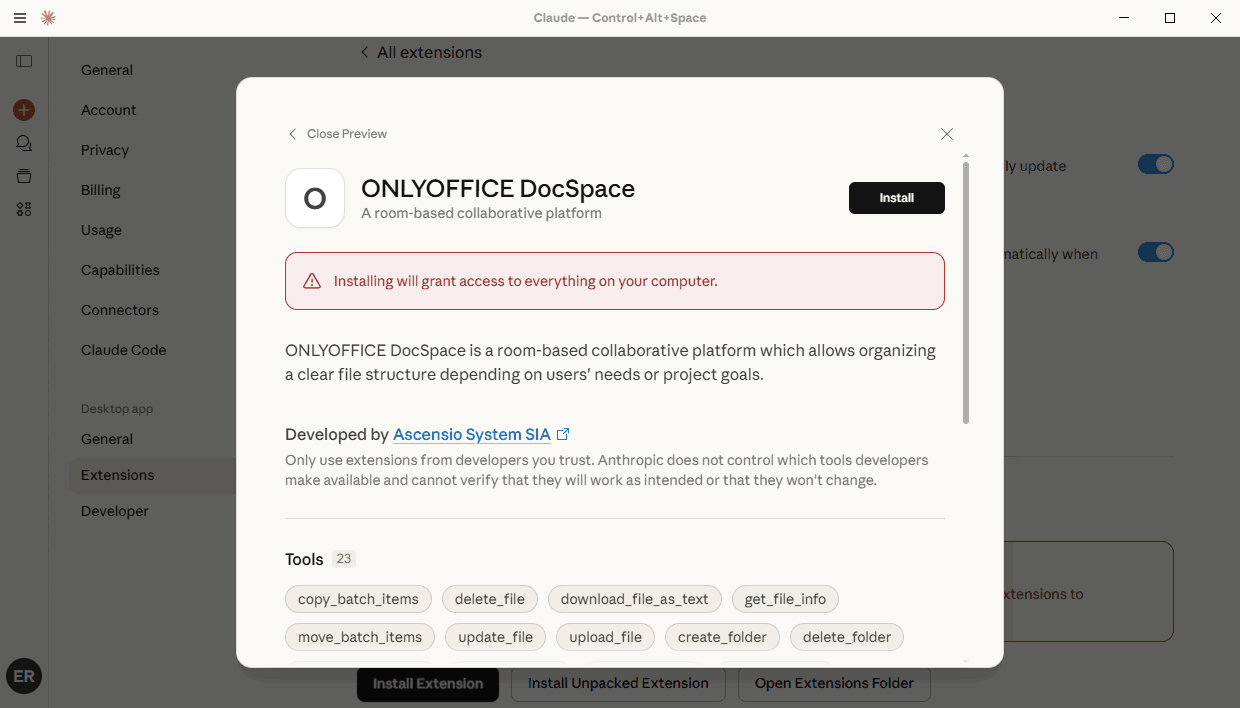Screen dimensions: 1240x708
Task: Open the hamburger menu in title bar
Action: (20, 18)
